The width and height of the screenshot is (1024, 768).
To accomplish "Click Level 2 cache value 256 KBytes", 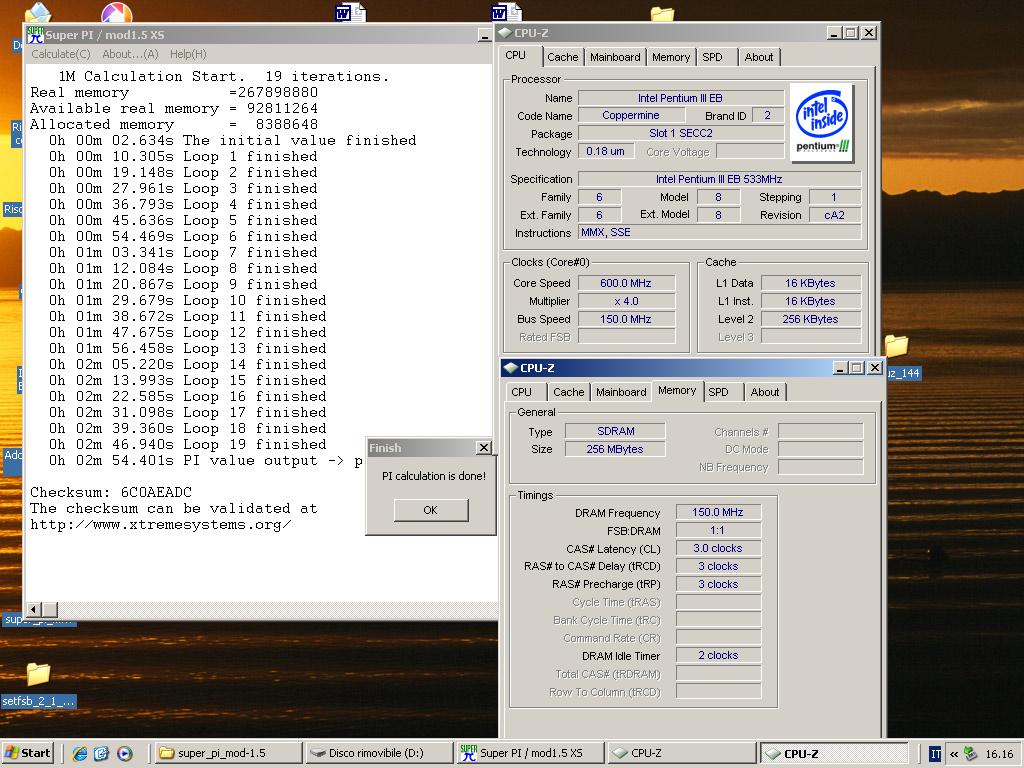I will click(x=810, y=319).
